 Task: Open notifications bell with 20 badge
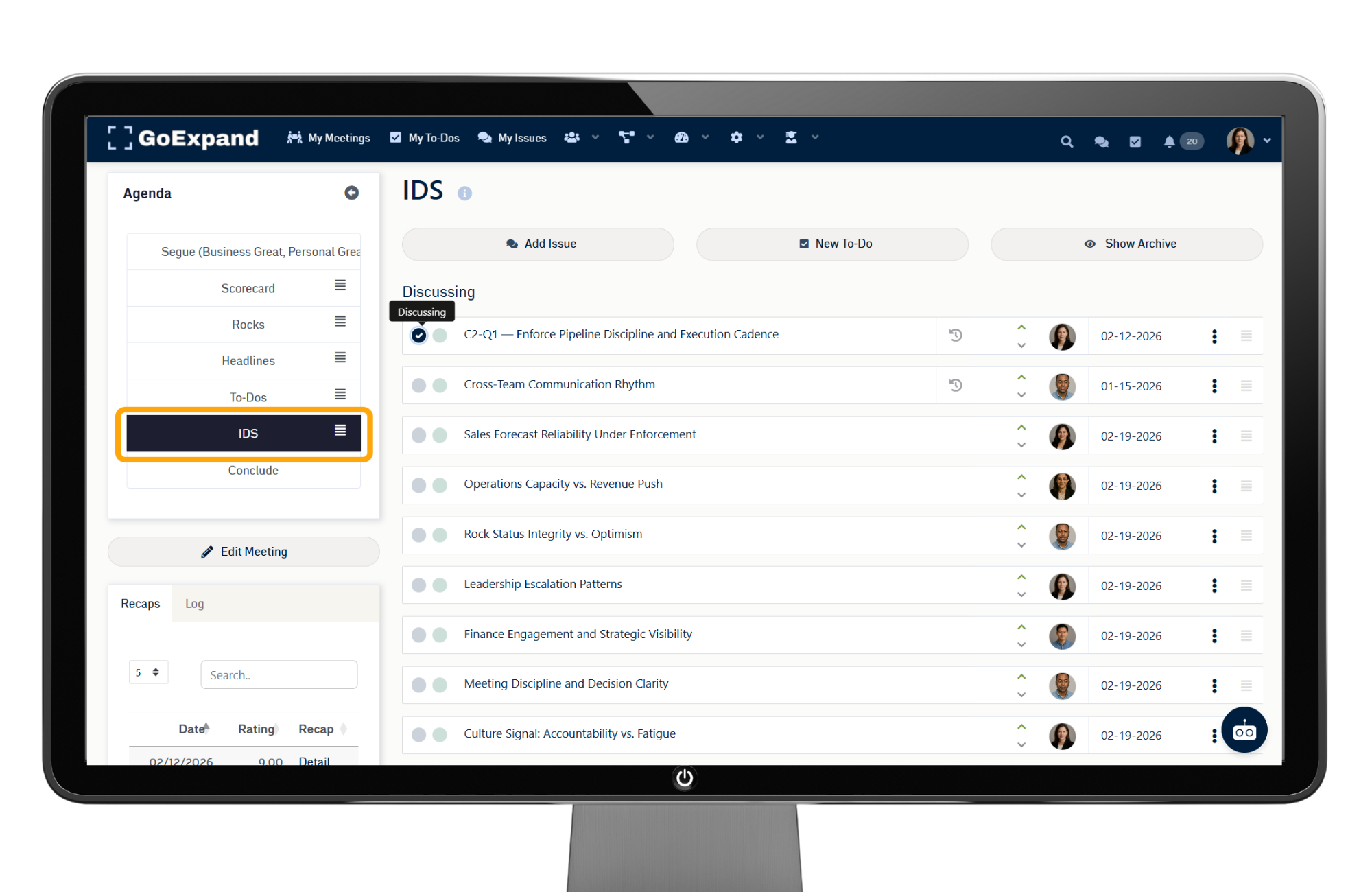1170,141
